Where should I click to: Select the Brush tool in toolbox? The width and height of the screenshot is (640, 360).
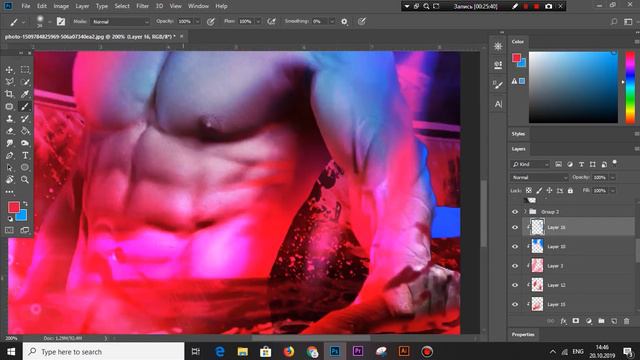tap(25, 107)
